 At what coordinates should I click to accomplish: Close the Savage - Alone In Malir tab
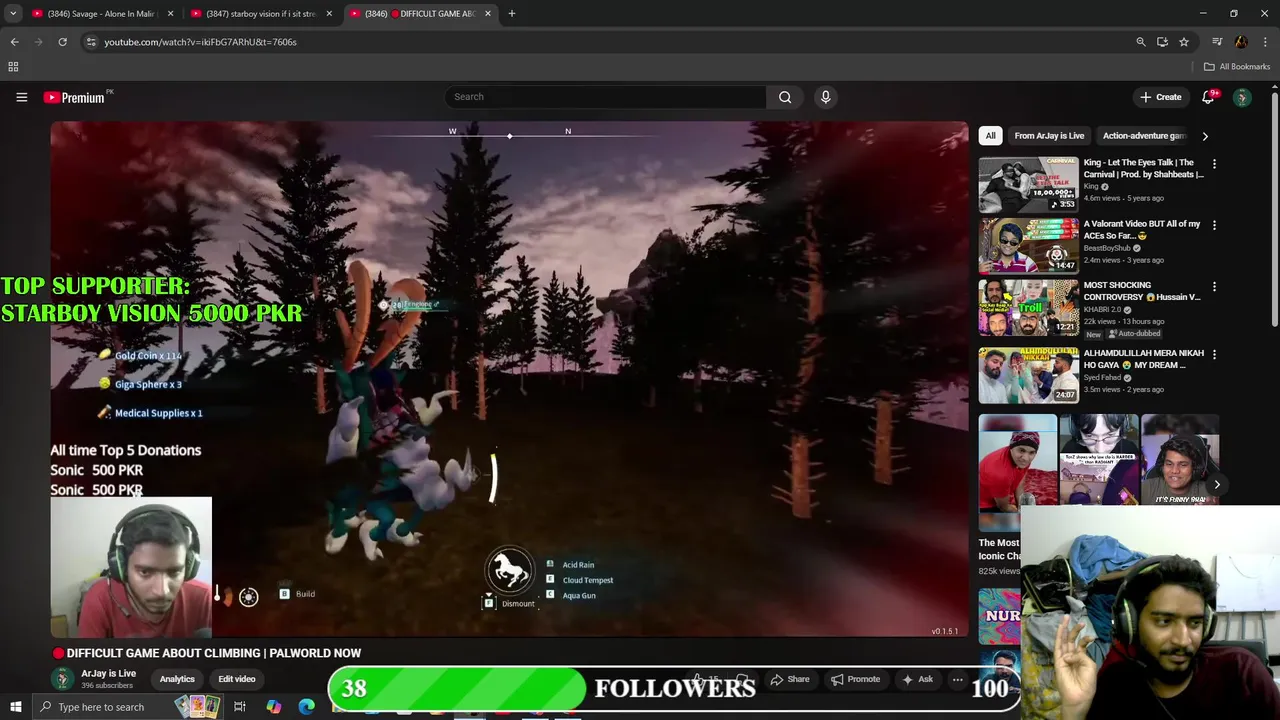click(170, 14)
